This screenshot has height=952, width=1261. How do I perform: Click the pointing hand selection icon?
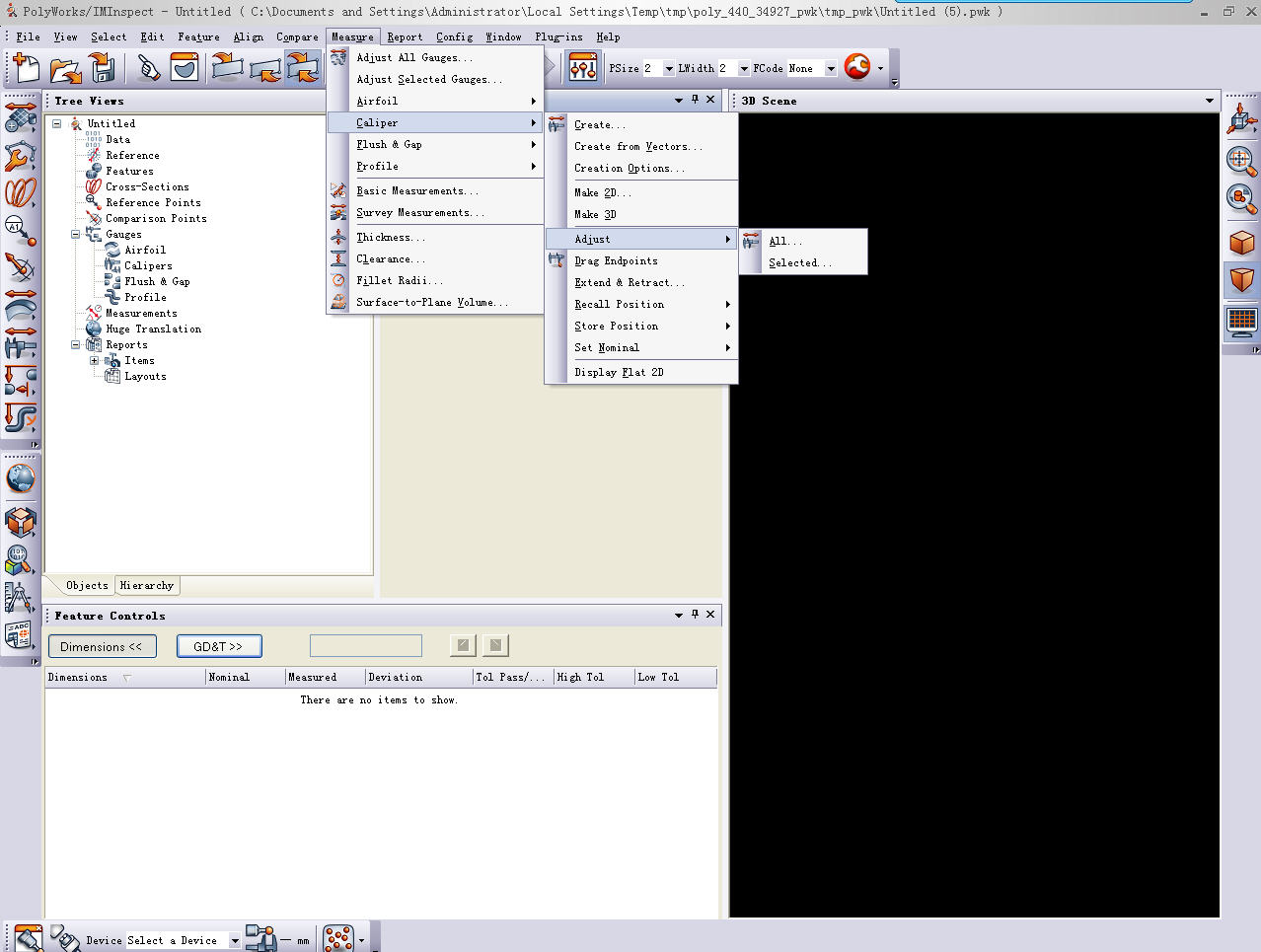(x=148, y=68)
